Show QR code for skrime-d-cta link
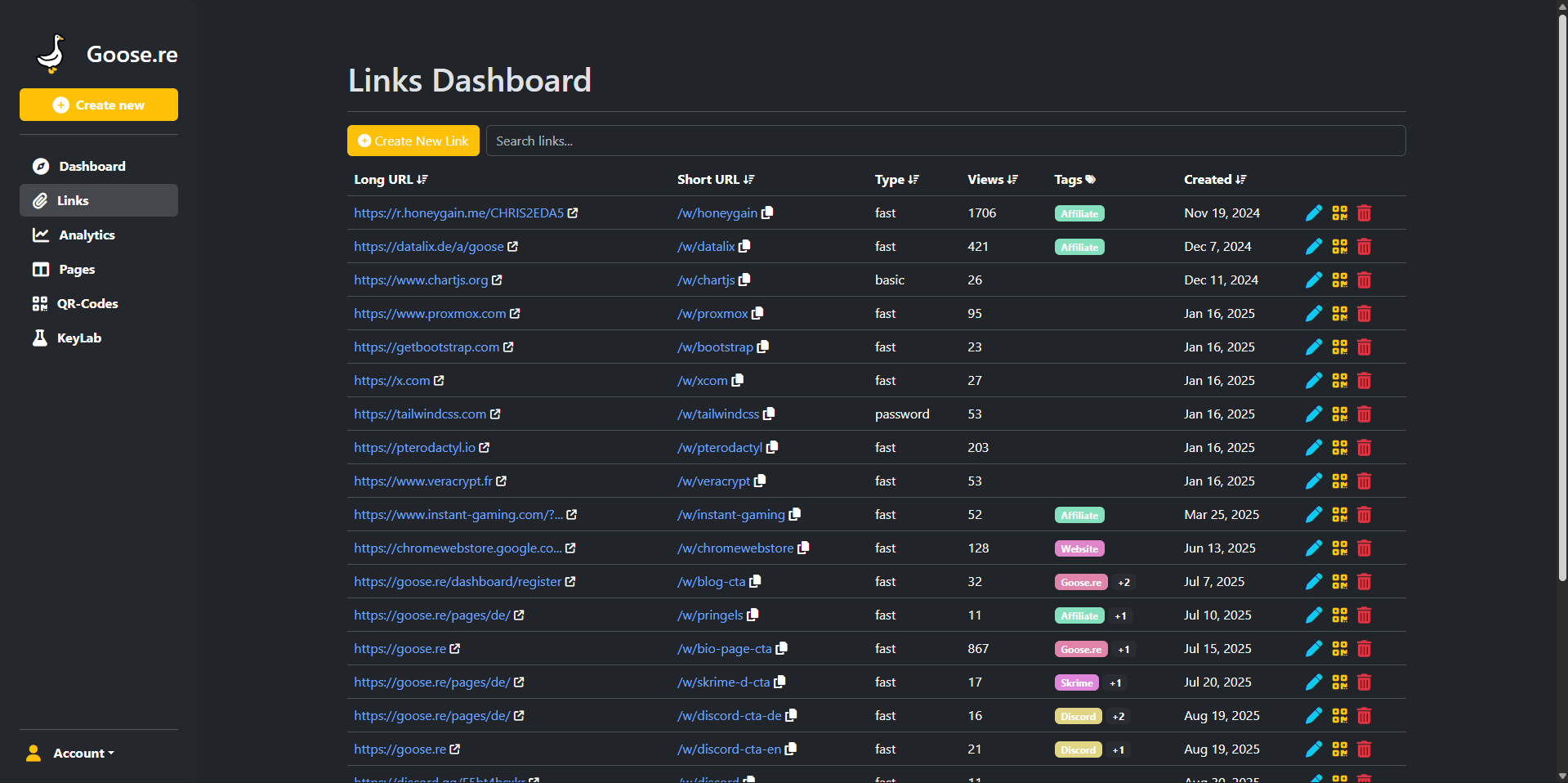 coord(1339,682)
